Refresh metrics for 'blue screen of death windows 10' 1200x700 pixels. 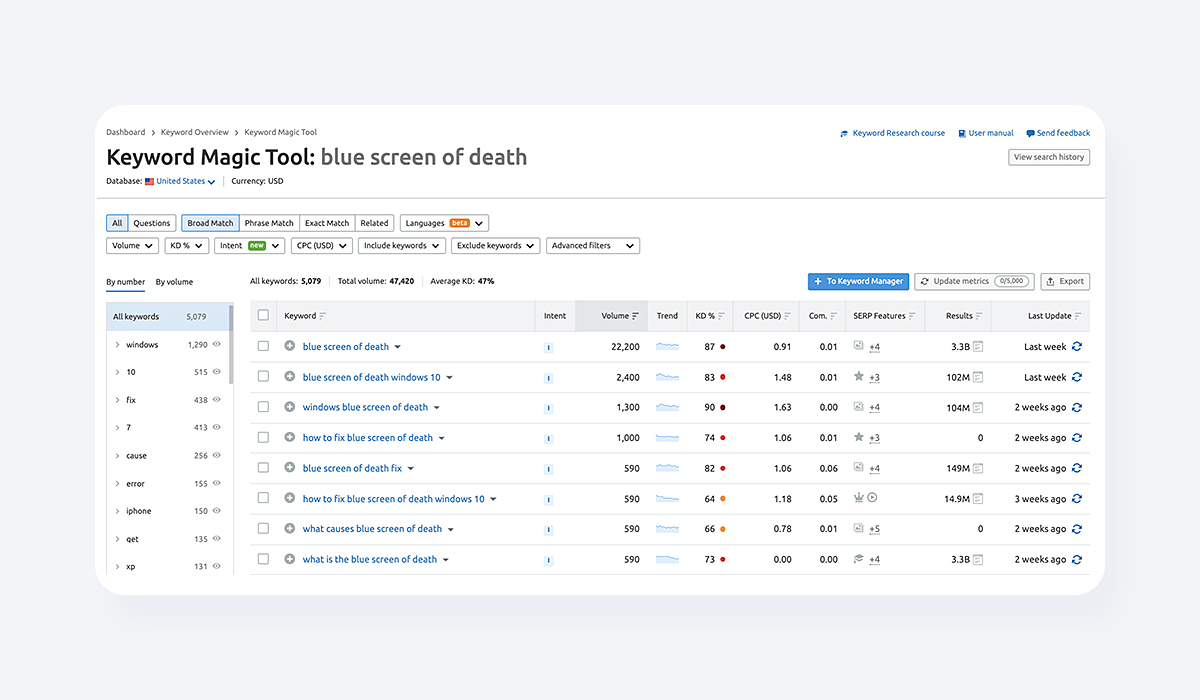coord(1077,377)
